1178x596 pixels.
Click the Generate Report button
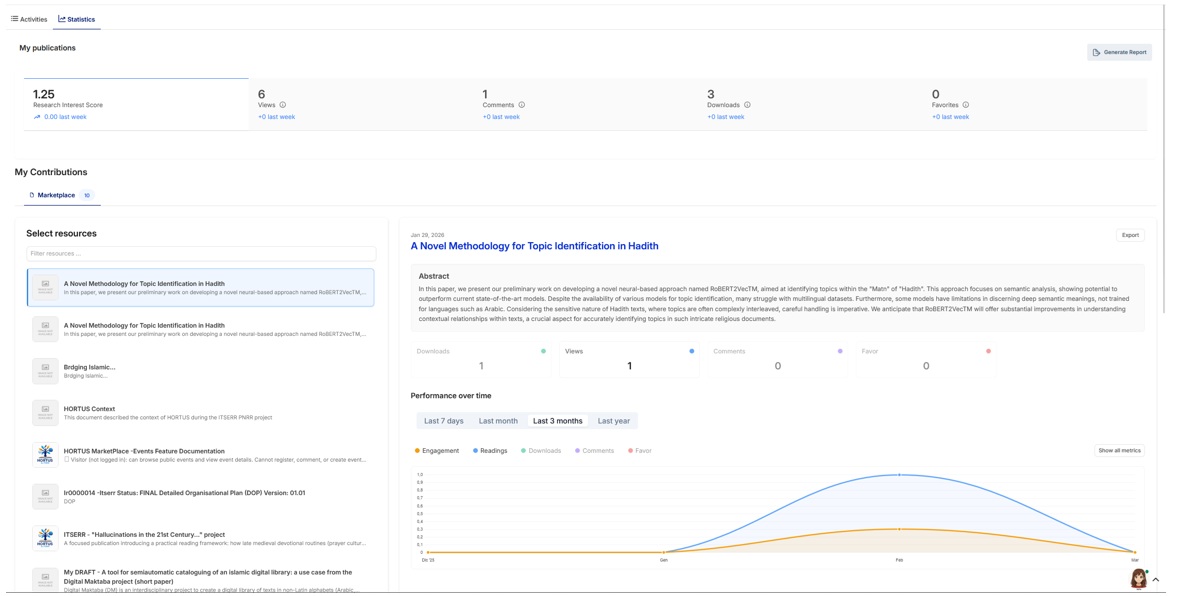[1119, 52]
